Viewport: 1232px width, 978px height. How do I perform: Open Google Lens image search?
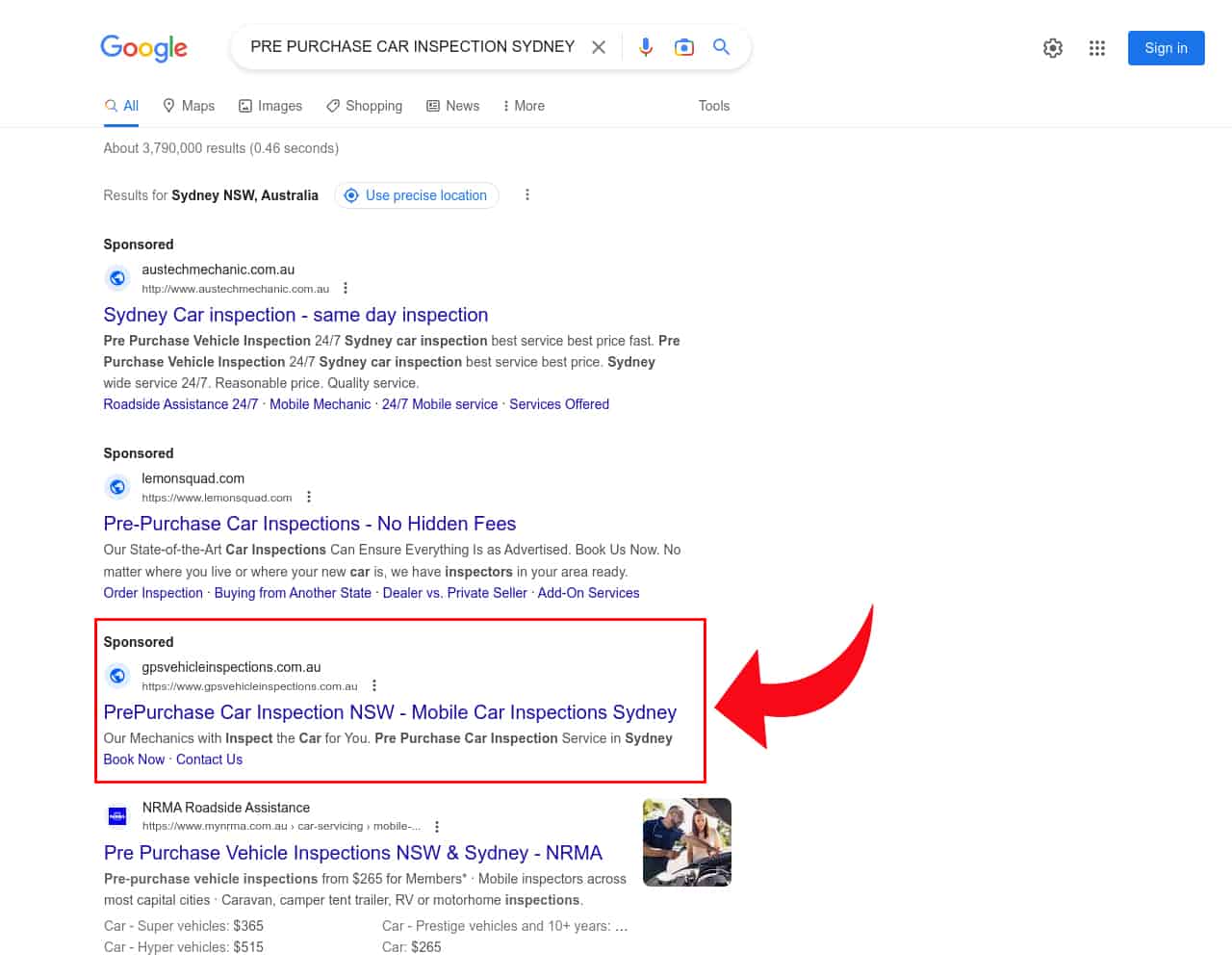pos(683,47)
